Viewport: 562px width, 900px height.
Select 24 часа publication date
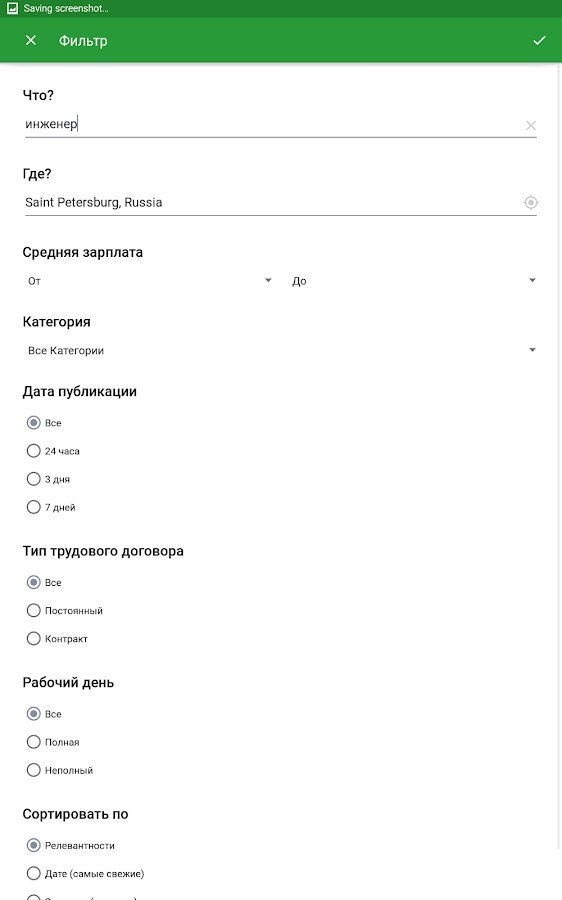coord(53,451)
